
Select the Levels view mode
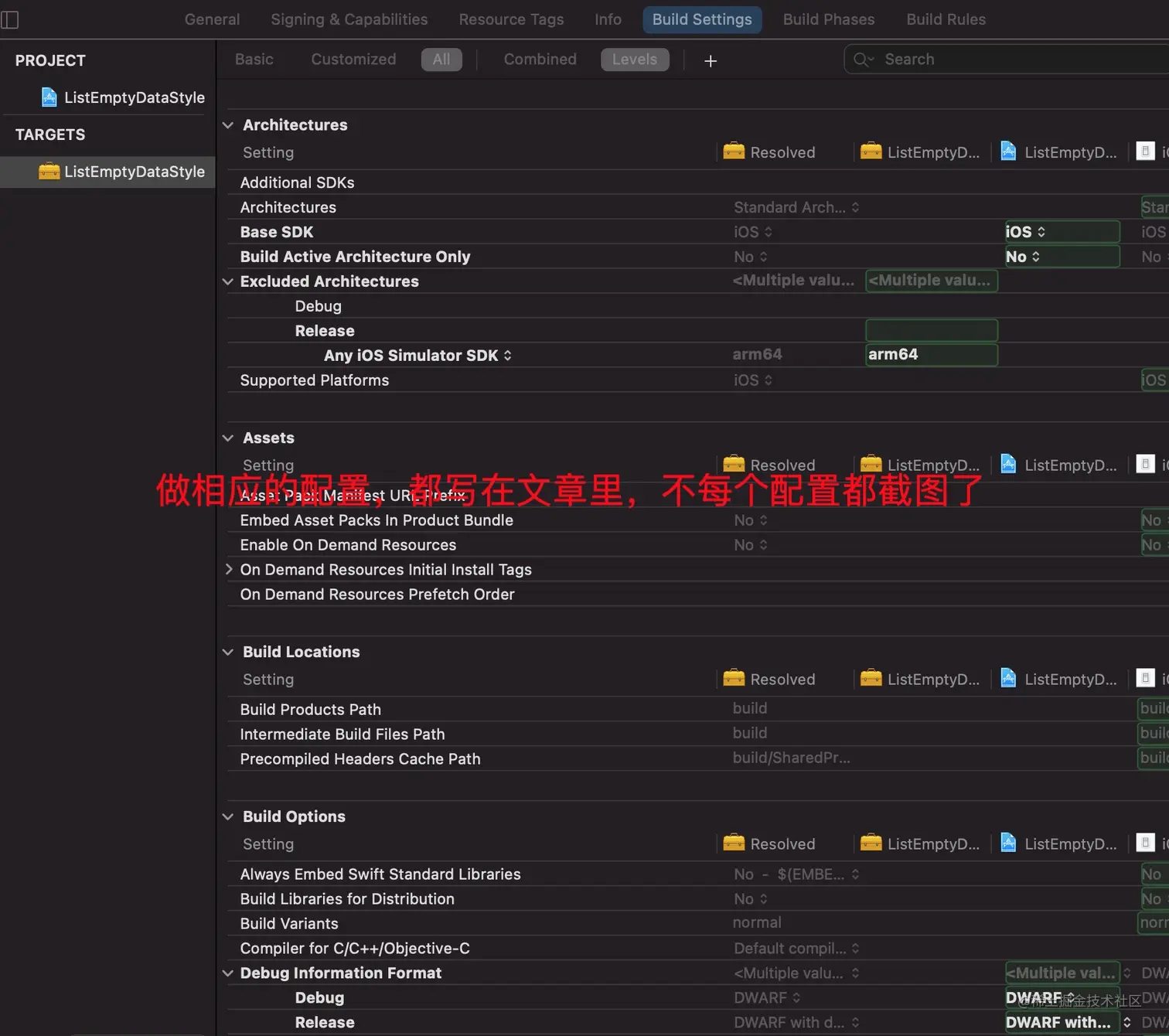coord(635,60)
